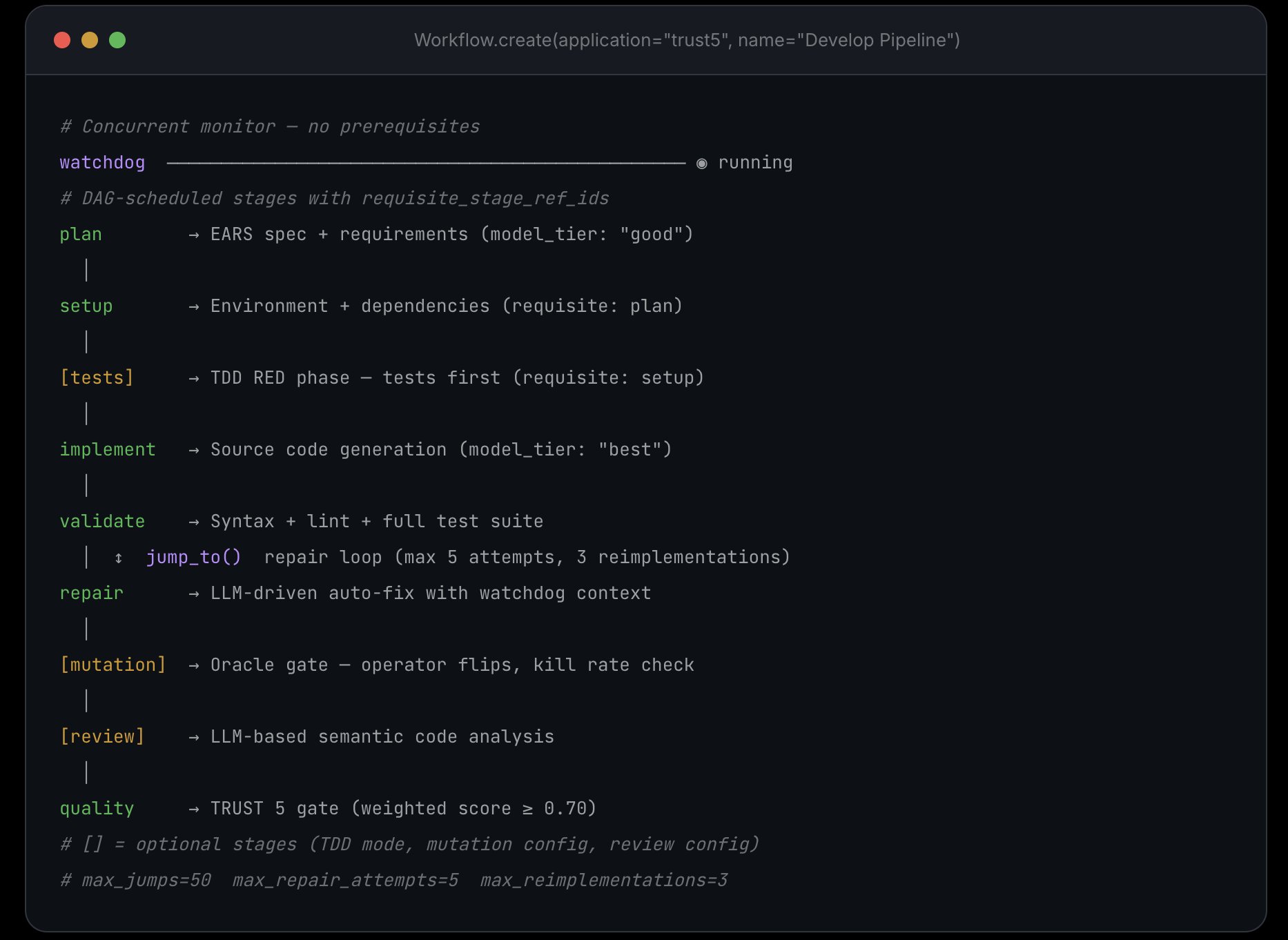Click the setup stage name
Screen dimensions: 1288x940
[x=86, y=306]
